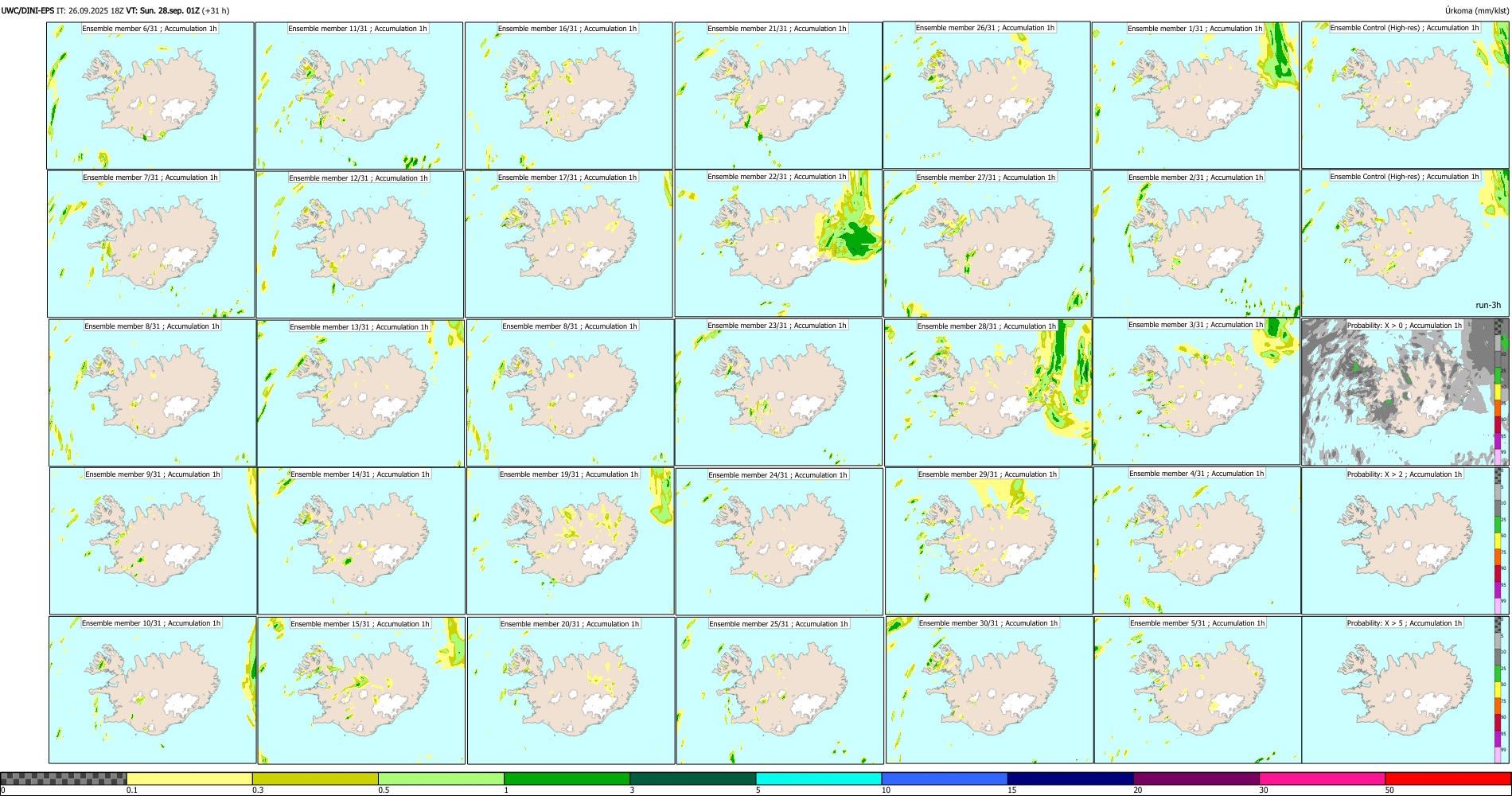The width and height of the screenshot is (1512, 796).
Task: Click the Ensemble member 4/31 map panel
Action: pos(1198,540)
